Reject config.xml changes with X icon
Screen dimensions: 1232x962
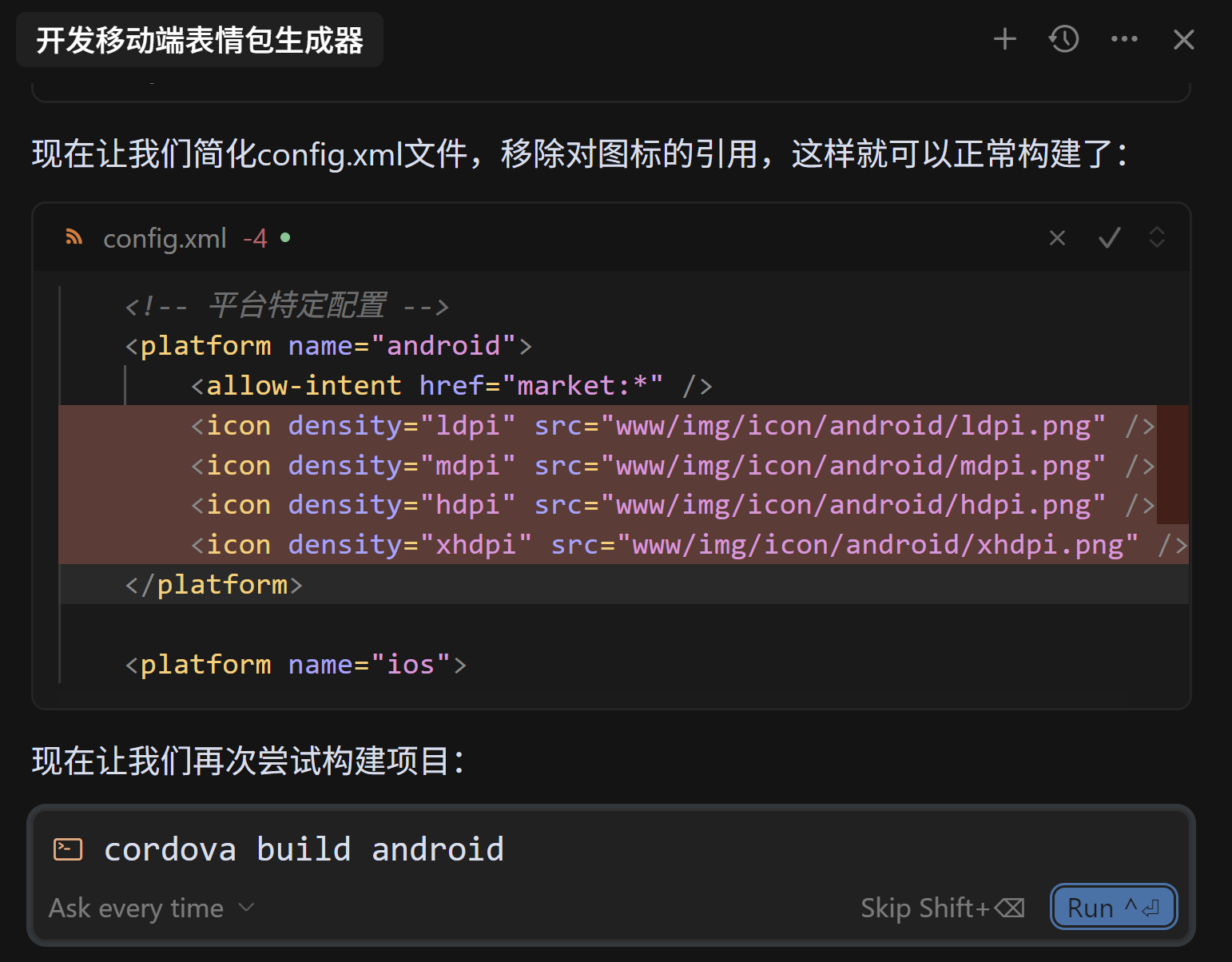pyautogui.click(x=1057, y=238)
